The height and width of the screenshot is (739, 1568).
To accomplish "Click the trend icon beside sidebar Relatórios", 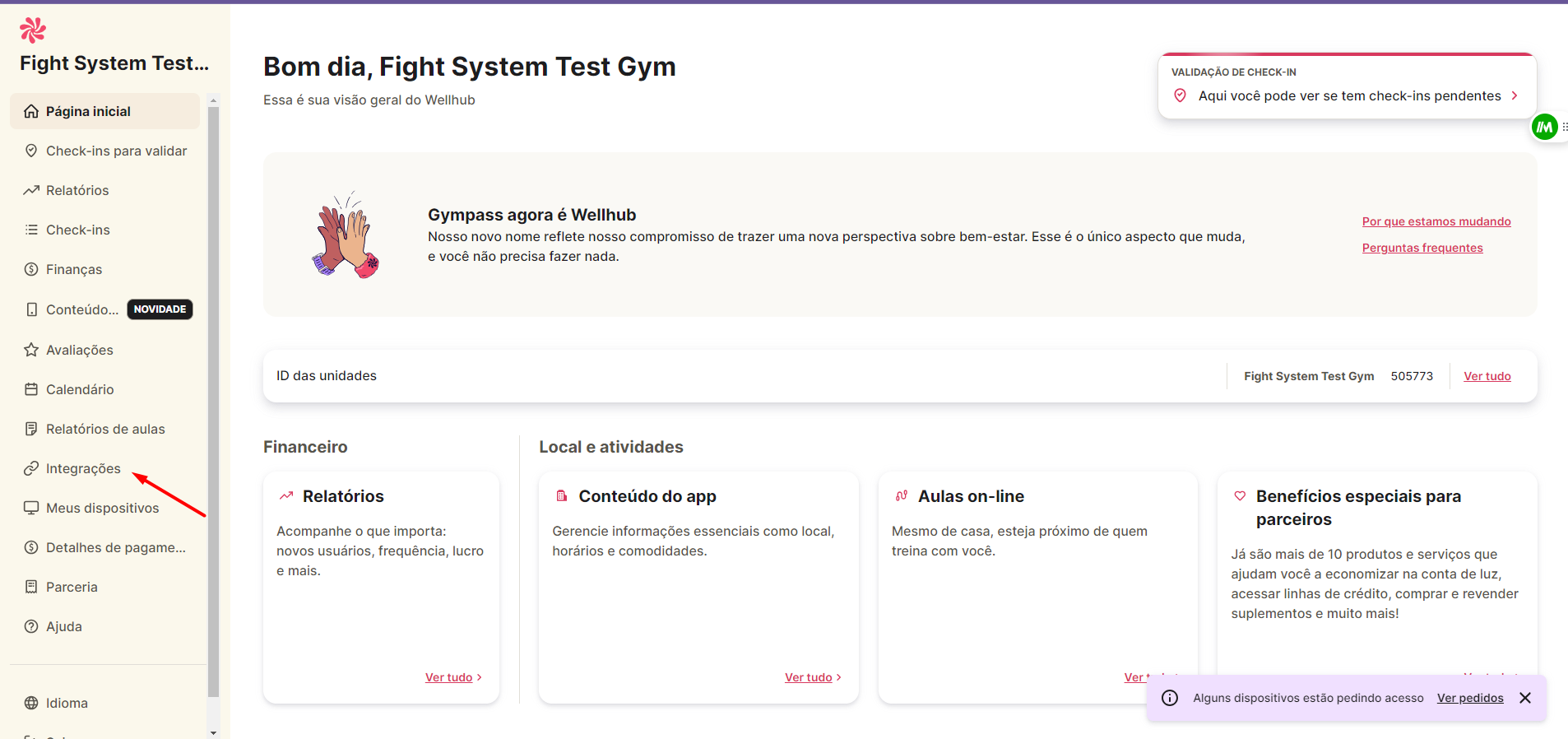I will [31, 190].
